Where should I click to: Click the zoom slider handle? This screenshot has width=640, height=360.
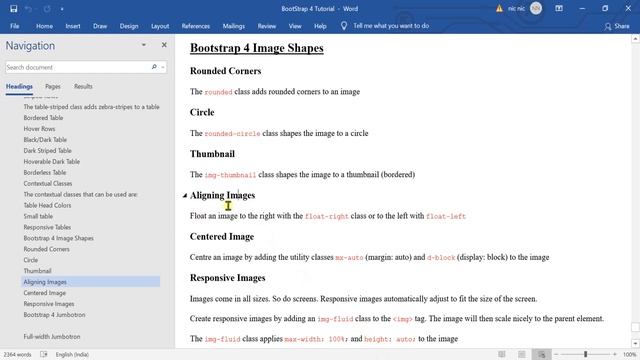point(585,354)
